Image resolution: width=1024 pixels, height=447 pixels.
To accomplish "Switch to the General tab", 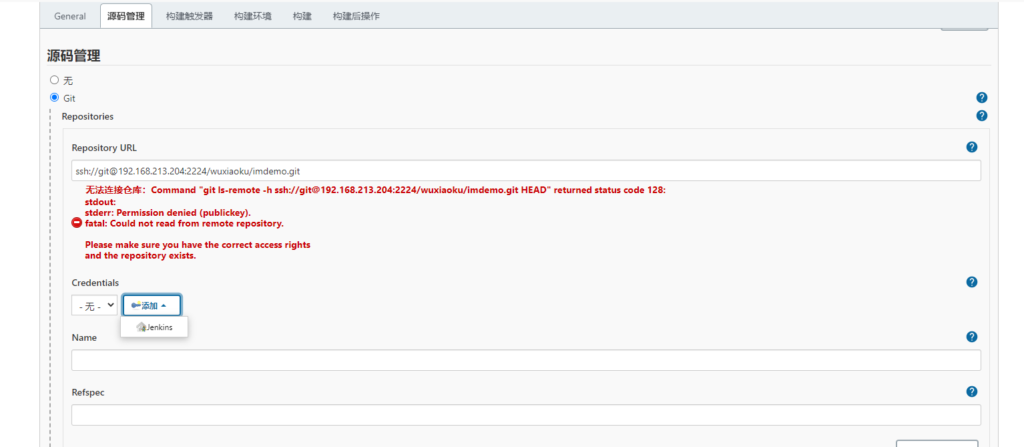I will pyautogui.click(x=70, y=16).
